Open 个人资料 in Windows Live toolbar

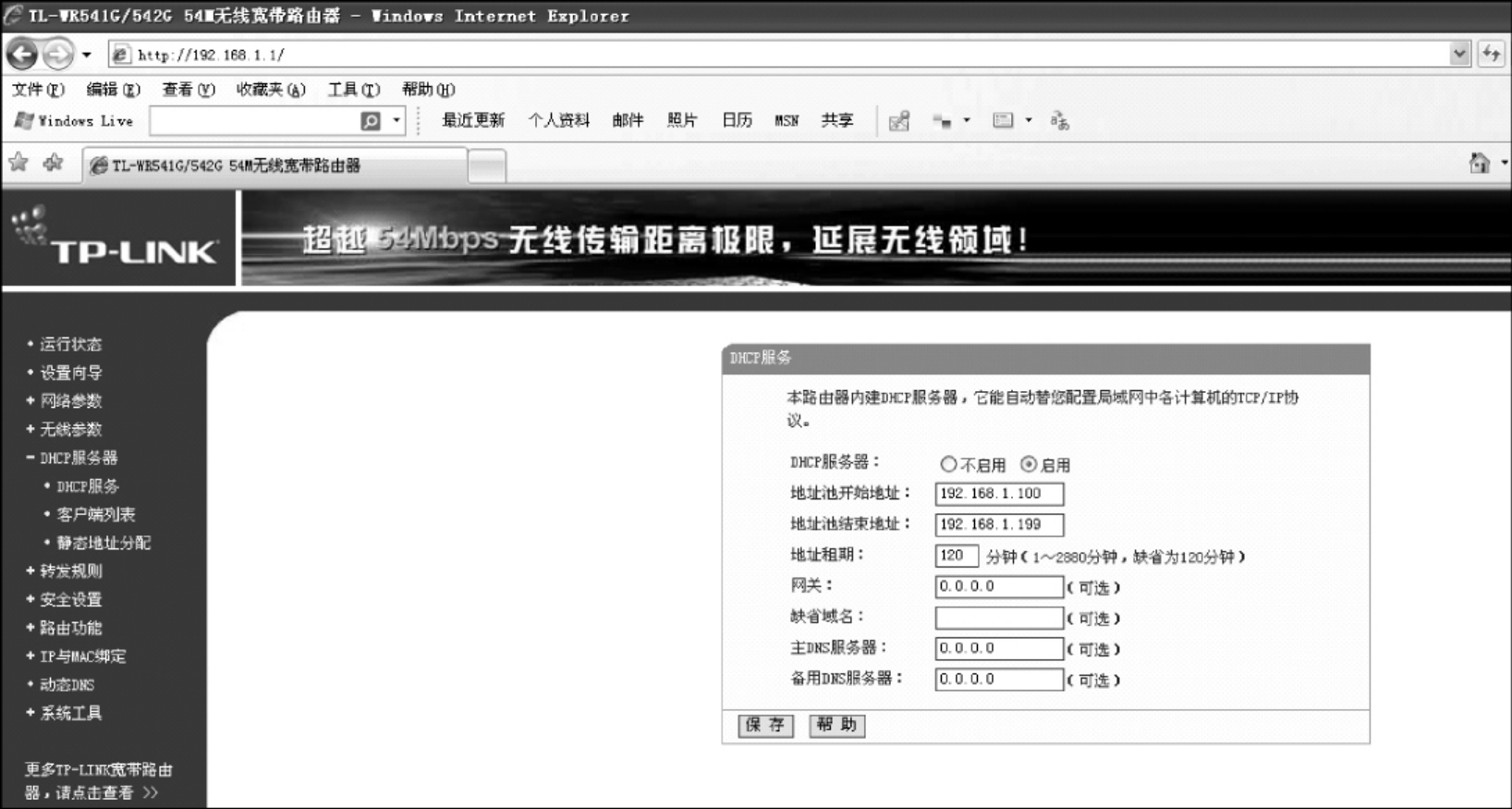coord(558,120)
